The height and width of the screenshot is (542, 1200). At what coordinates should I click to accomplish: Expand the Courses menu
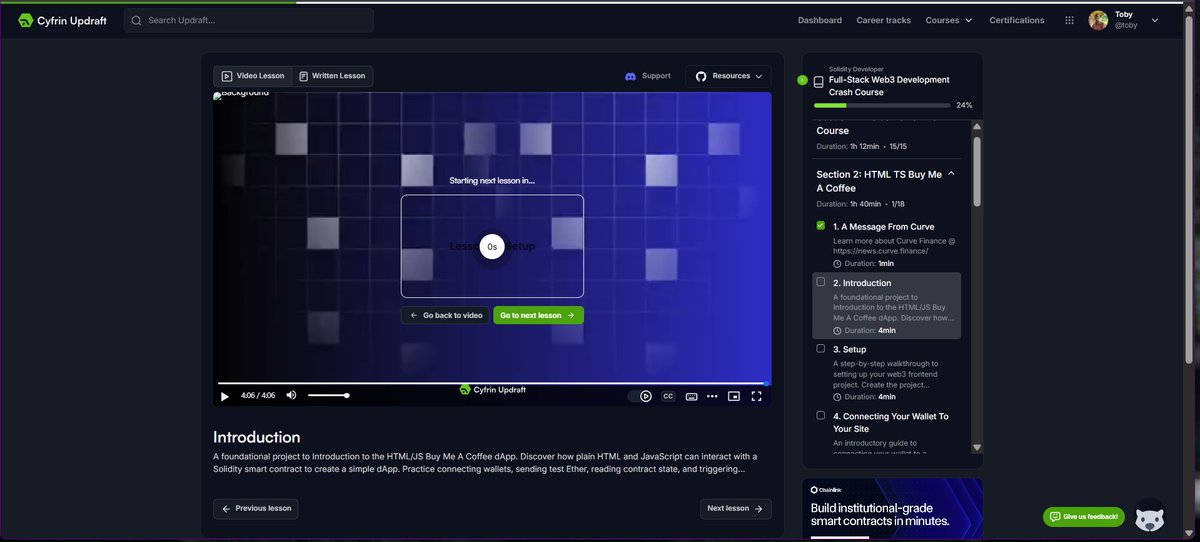click(x=949, y=20)
